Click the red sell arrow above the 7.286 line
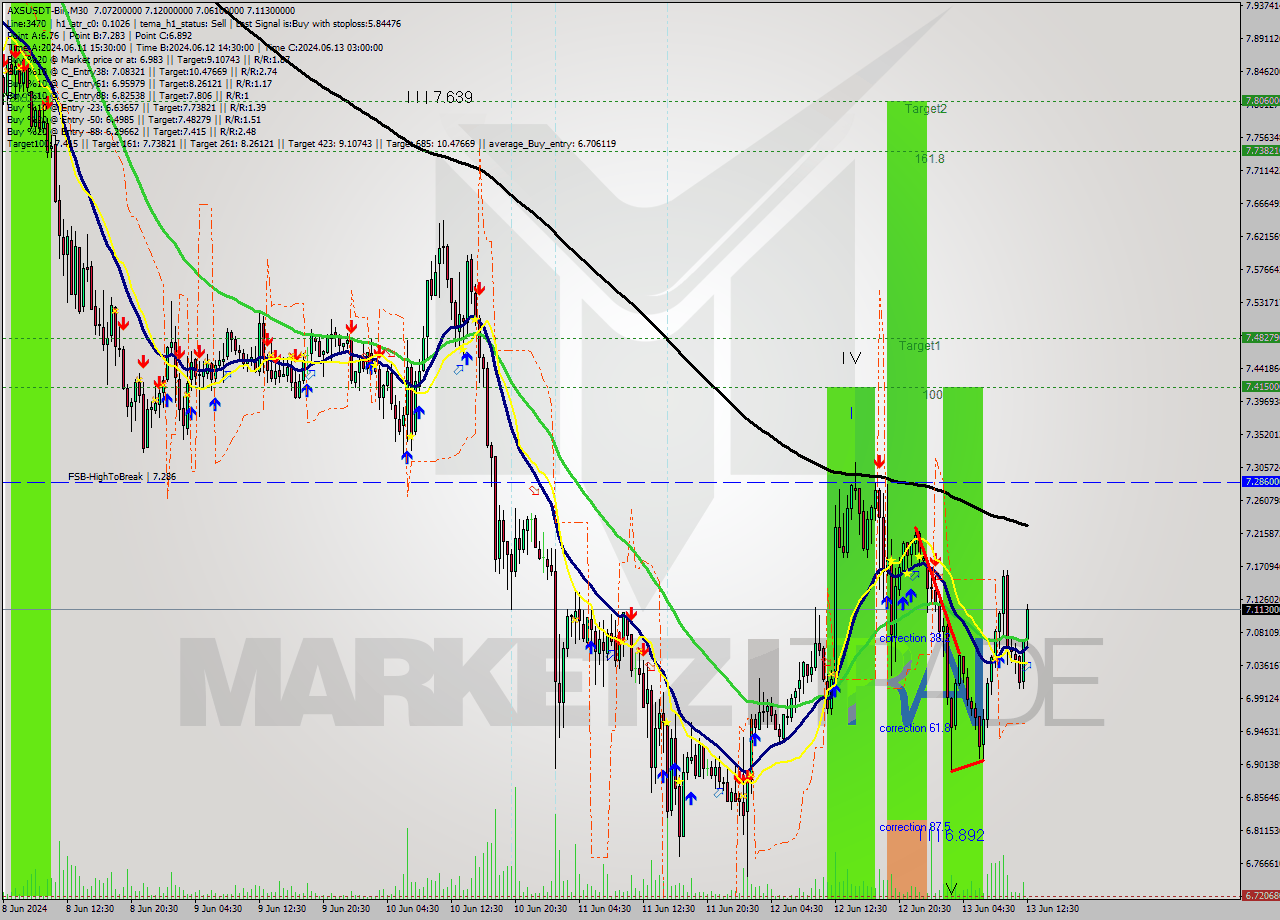Viewport: 1280px width, 920px height. pos(878,462)
